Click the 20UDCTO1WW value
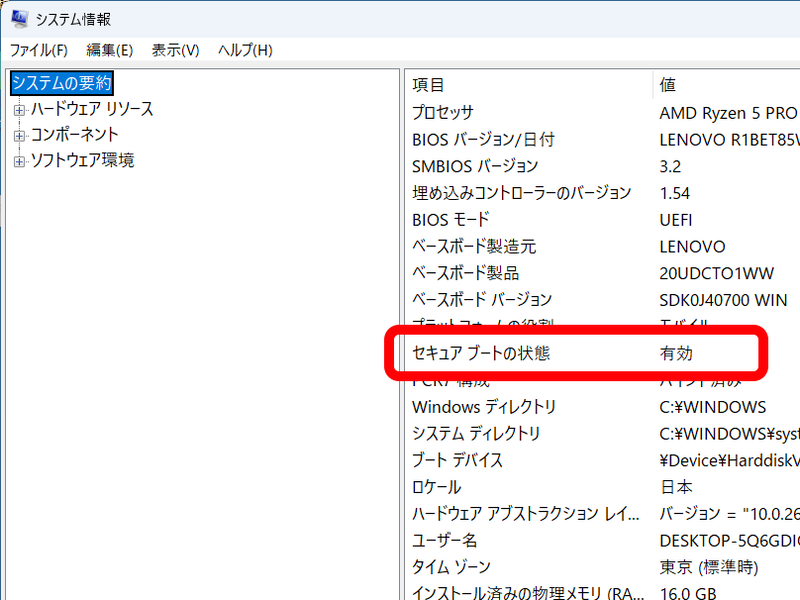This screenshot has height=600, width=800. 716,273
